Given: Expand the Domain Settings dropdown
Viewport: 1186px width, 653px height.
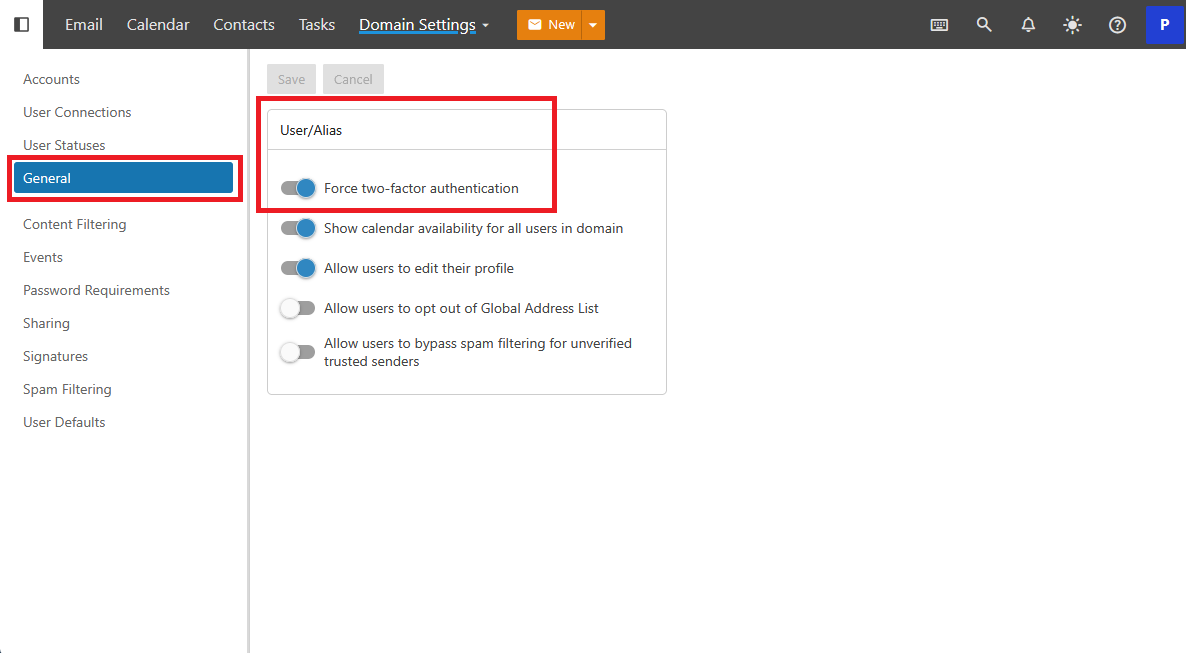Looking at the screenshot, I should point(424,25).
